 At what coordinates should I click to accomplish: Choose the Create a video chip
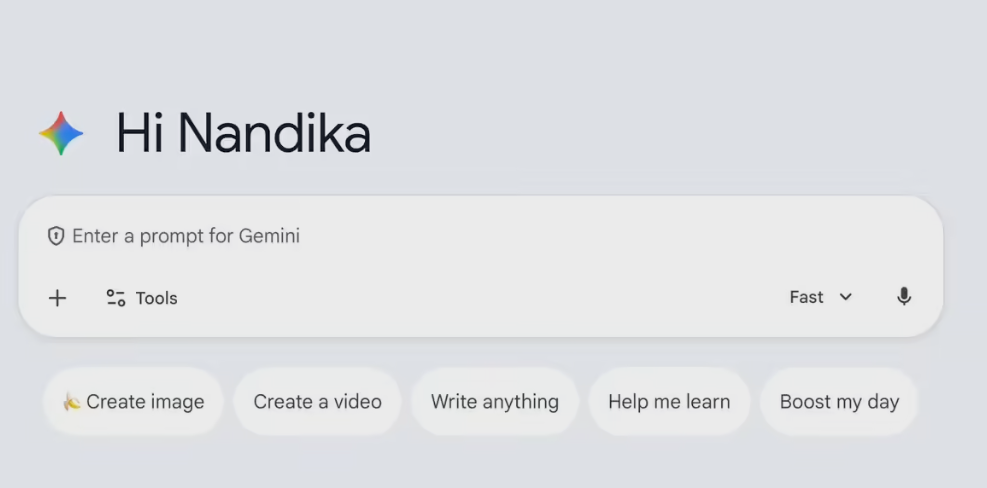[317, 402]
